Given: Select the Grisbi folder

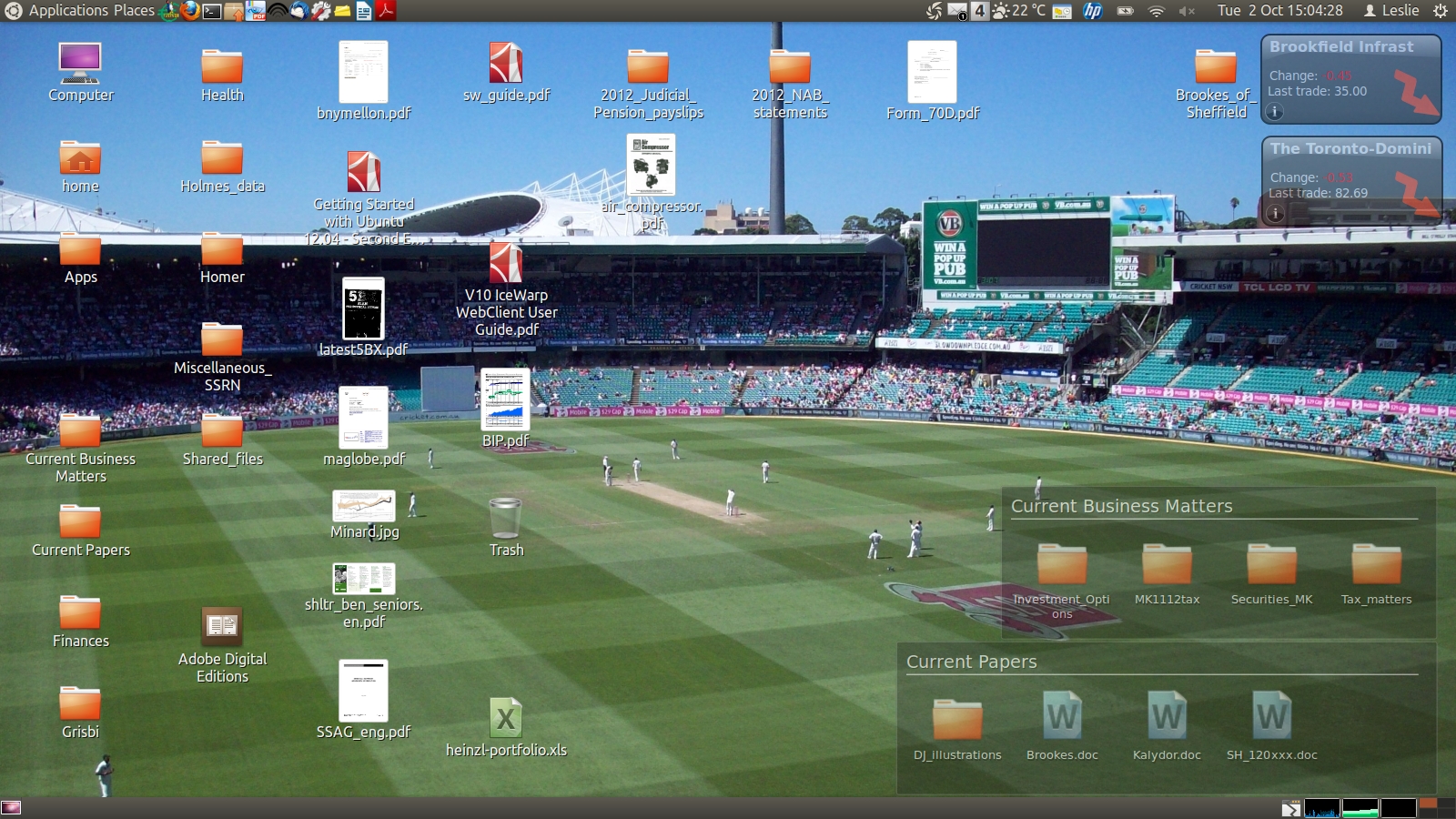Looking at the screenshot, I should tap(80, 713).
